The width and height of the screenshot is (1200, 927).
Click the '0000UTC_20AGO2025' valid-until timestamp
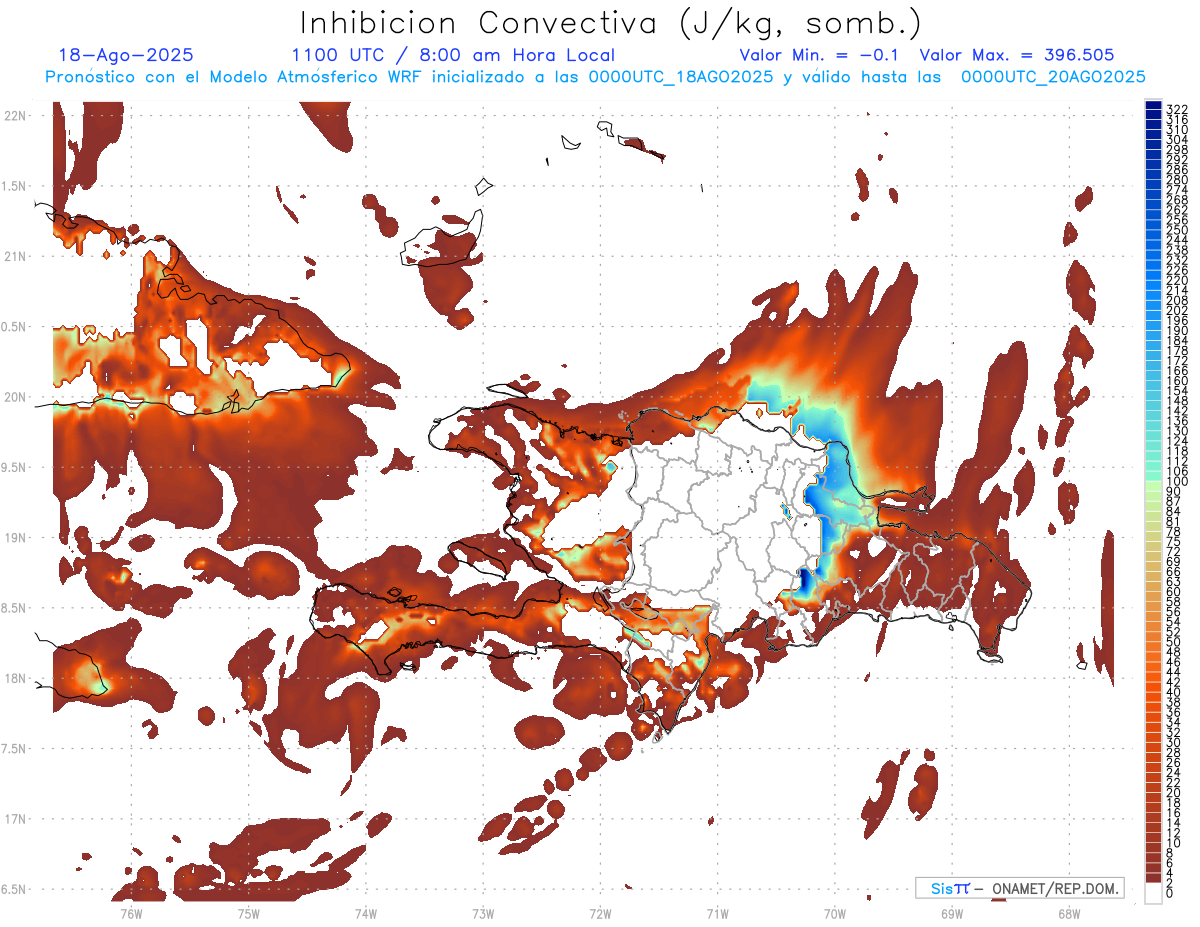point(1053,77)
